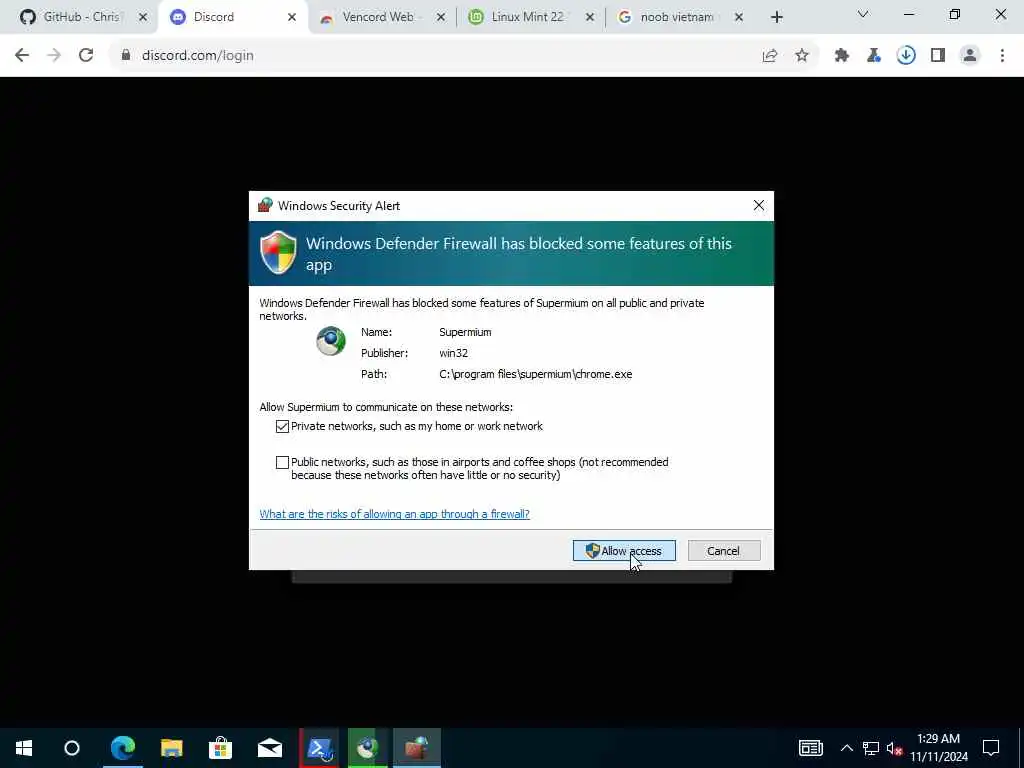Cancel the Windows Security Alert
This screenshot has width=1024, height=768.
pyautogui.click(x=724, y=551)
